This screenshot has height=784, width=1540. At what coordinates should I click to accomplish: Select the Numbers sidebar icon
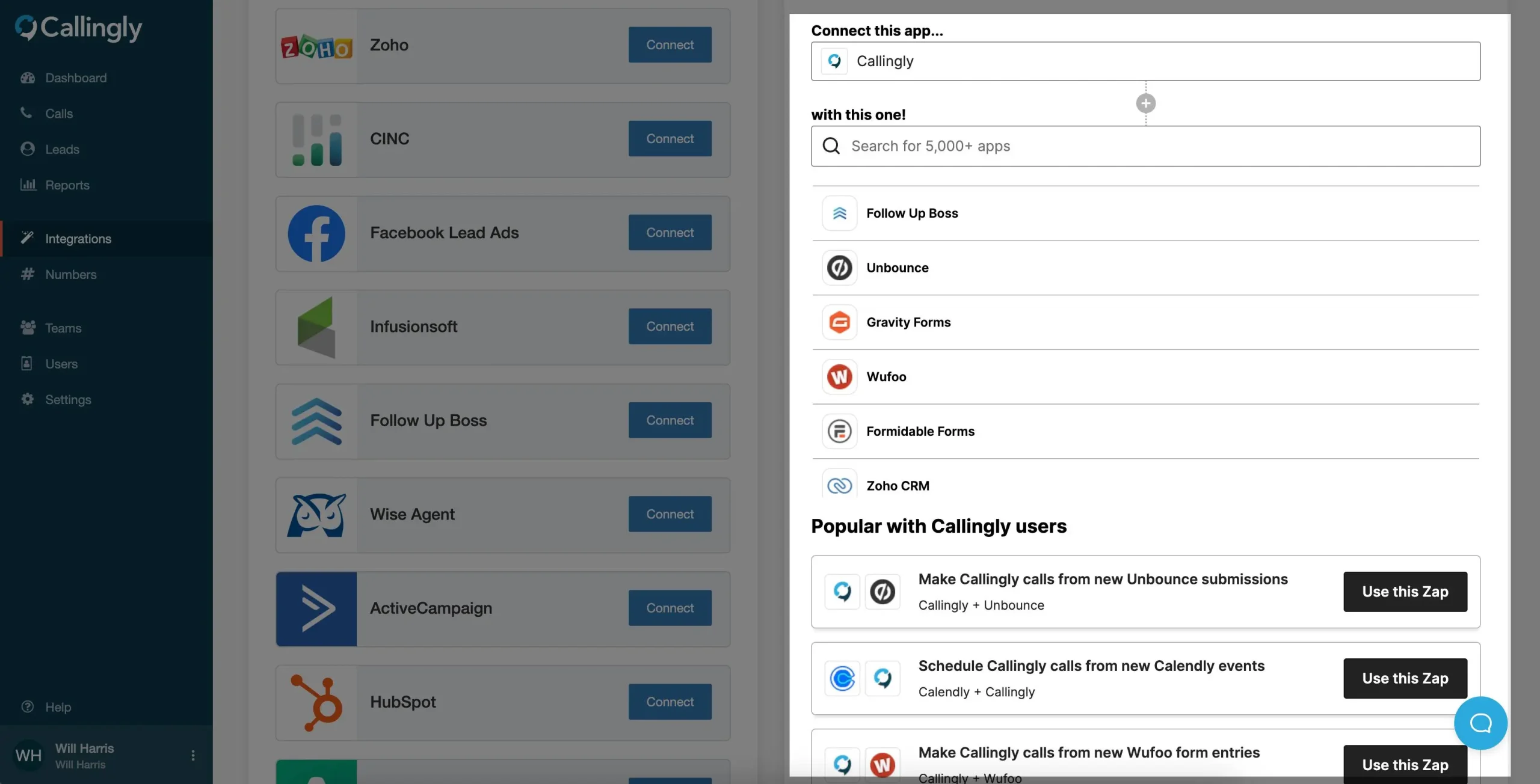(28, 275)
